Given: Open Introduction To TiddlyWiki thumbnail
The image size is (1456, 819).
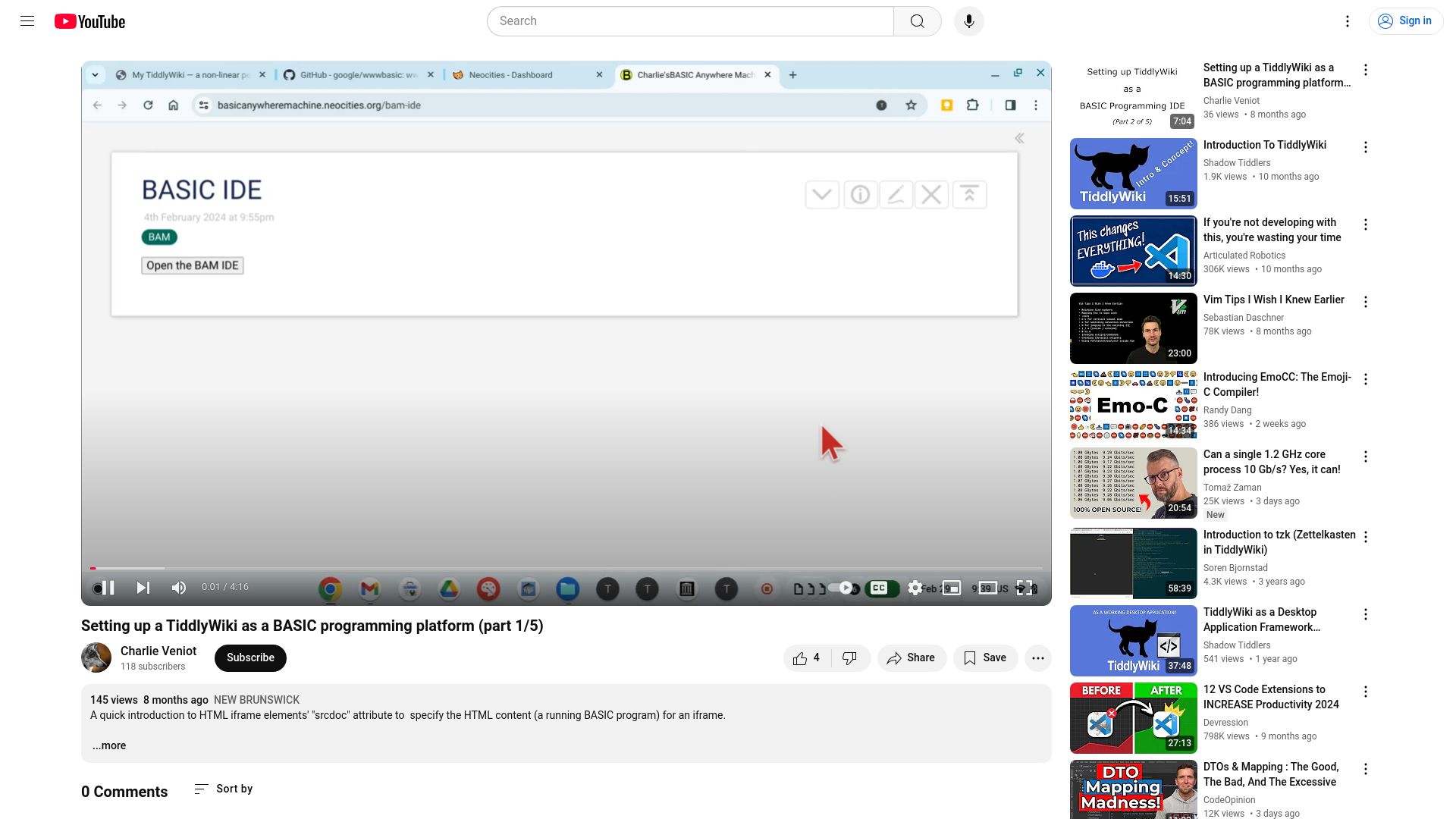Looking at the screenshot, I should tap(1134, 174).
